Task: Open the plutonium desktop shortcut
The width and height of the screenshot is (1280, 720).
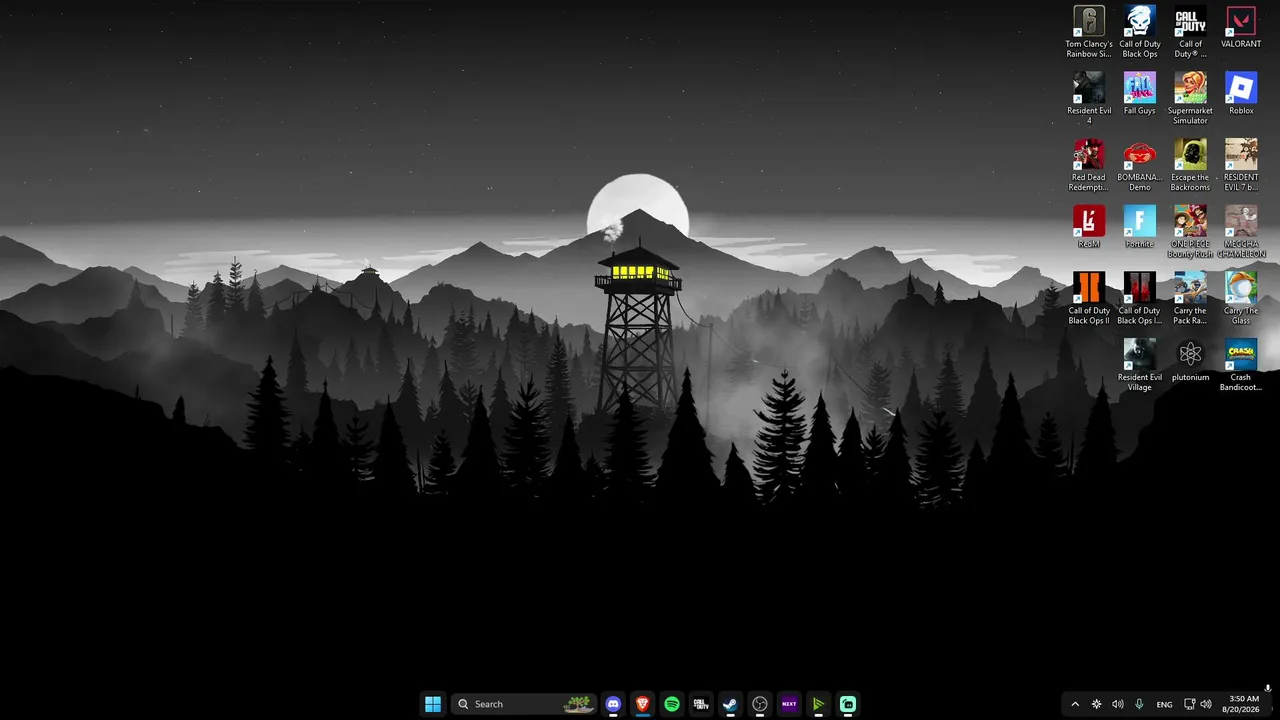Action: pos(1190,361)
